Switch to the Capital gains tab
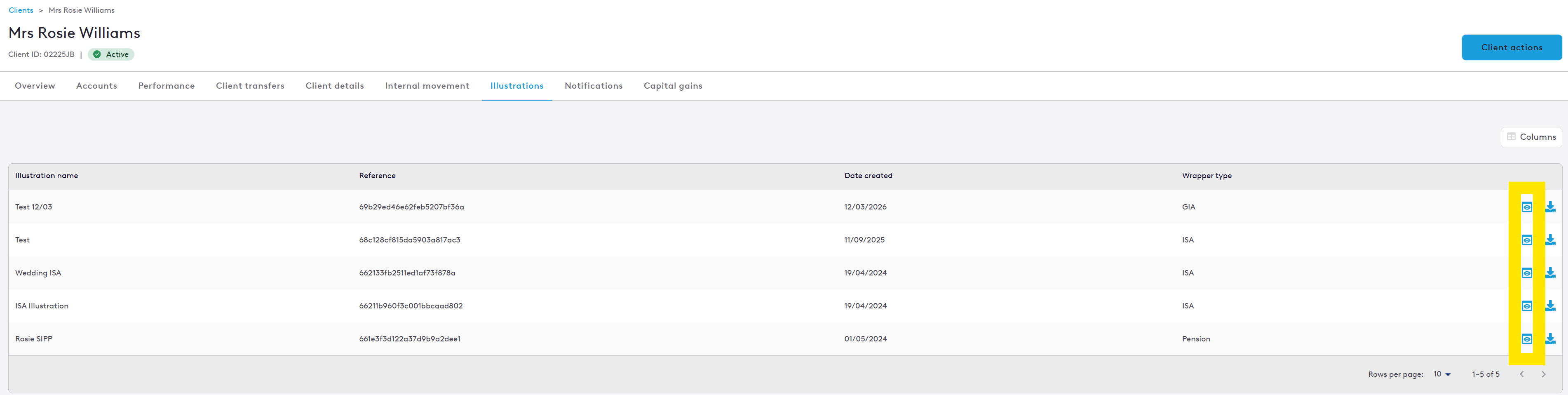The height and width of the screenshot is (395, 1568). 673,86
